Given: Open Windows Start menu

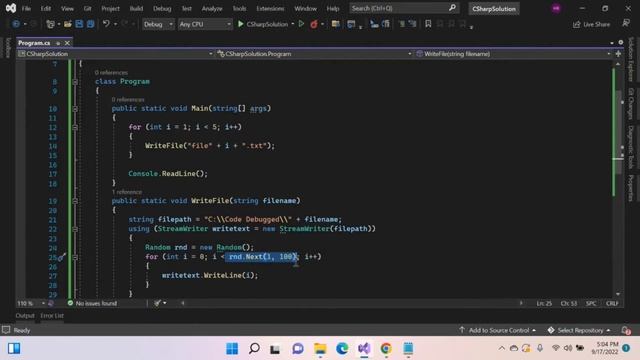Looking at the screenshot, I should [x=232, y=348].
